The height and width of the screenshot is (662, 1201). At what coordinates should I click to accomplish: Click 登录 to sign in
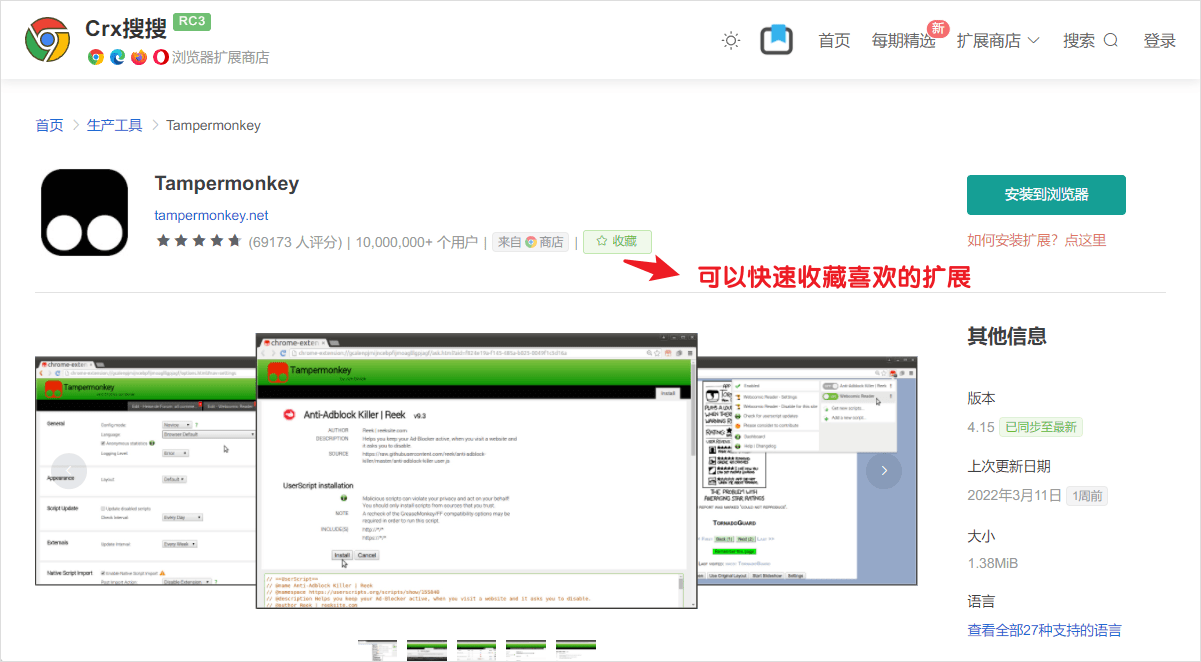tap(1160, 41)
